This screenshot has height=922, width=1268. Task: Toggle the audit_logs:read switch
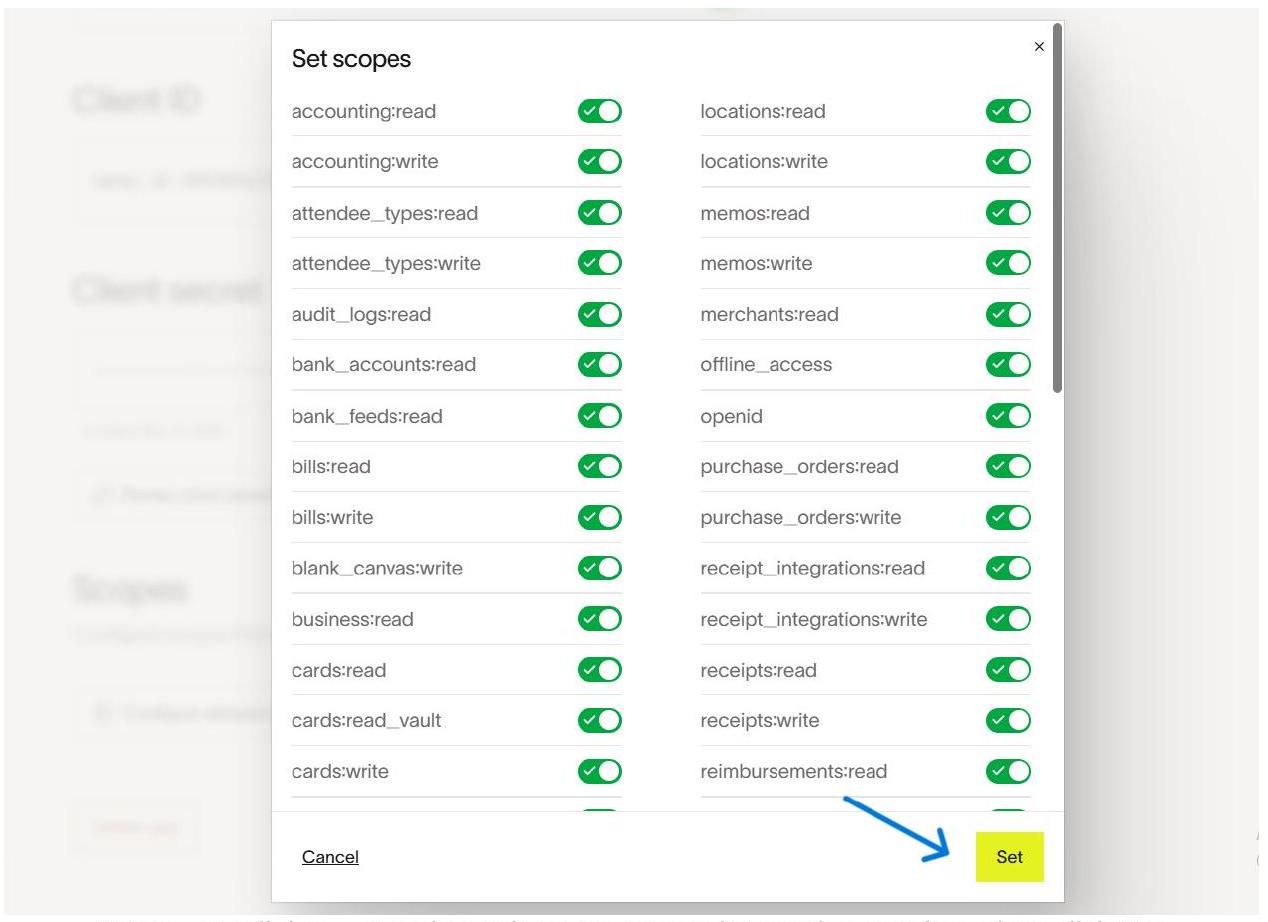point(600,314)
